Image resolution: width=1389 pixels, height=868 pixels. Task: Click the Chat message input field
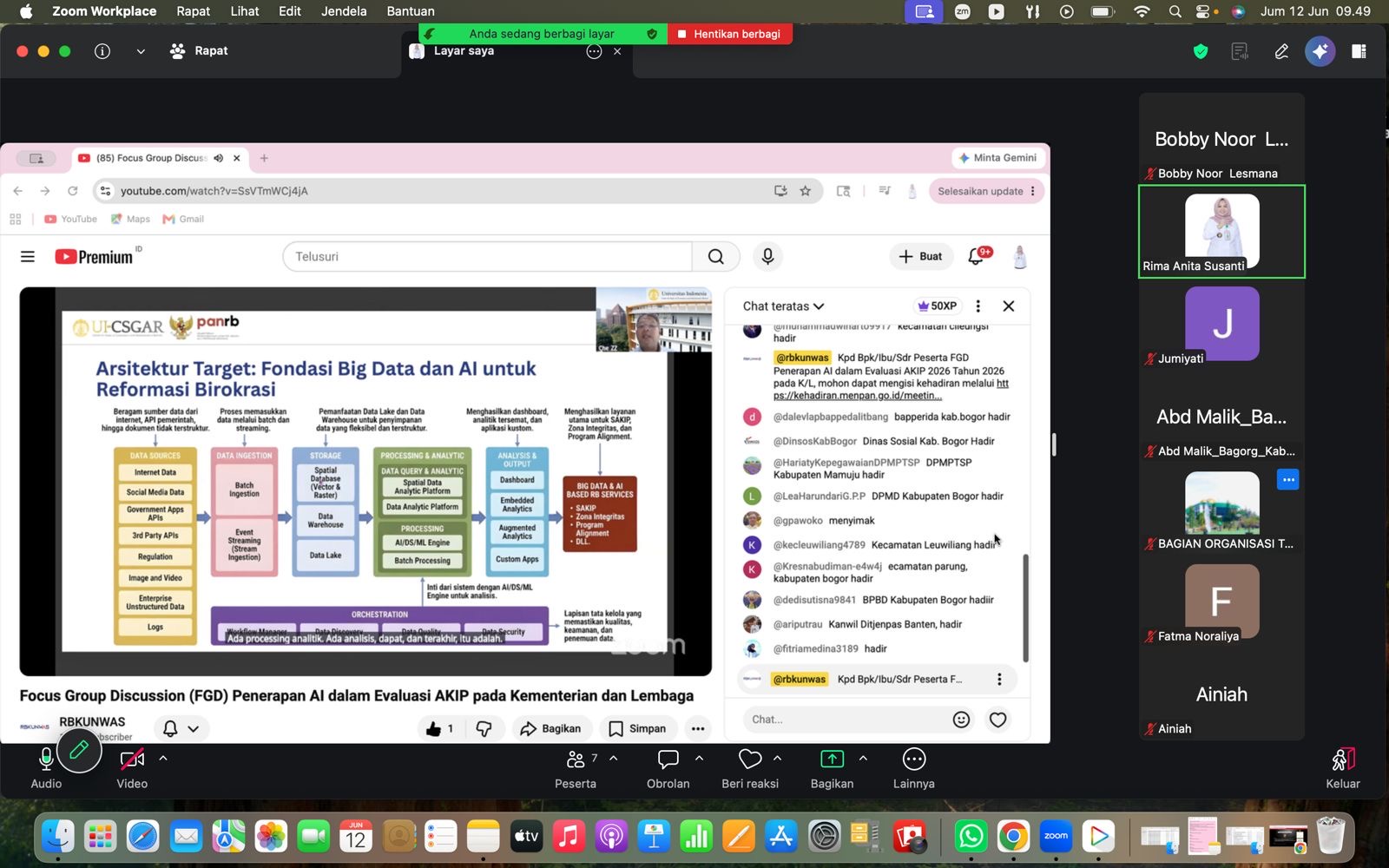[846, 719]
